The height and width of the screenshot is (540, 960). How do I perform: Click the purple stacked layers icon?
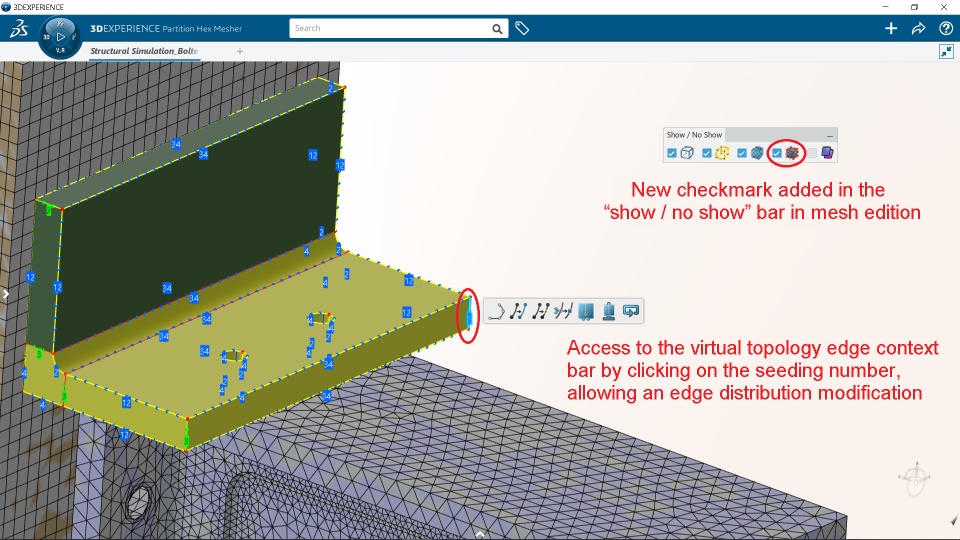tap(827, 153)
